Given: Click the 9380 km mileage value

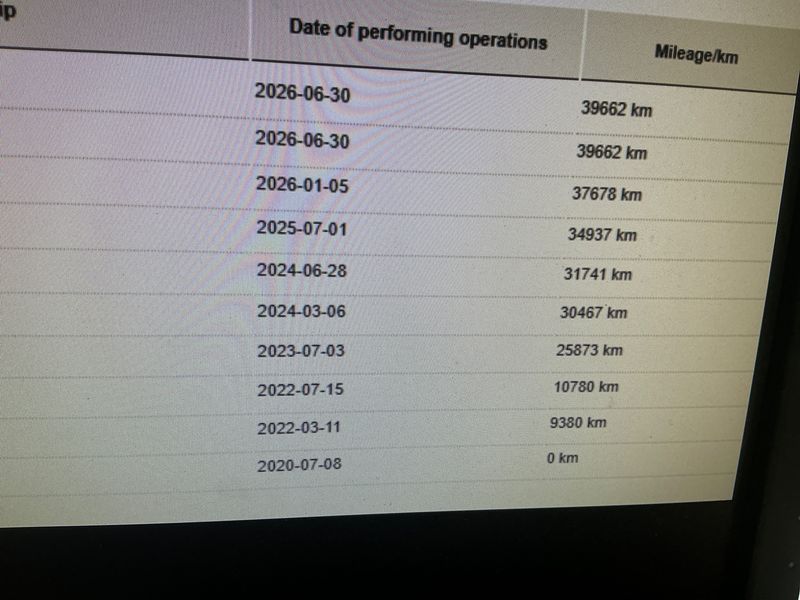Looking at the screenshot, I should point(578,422).
